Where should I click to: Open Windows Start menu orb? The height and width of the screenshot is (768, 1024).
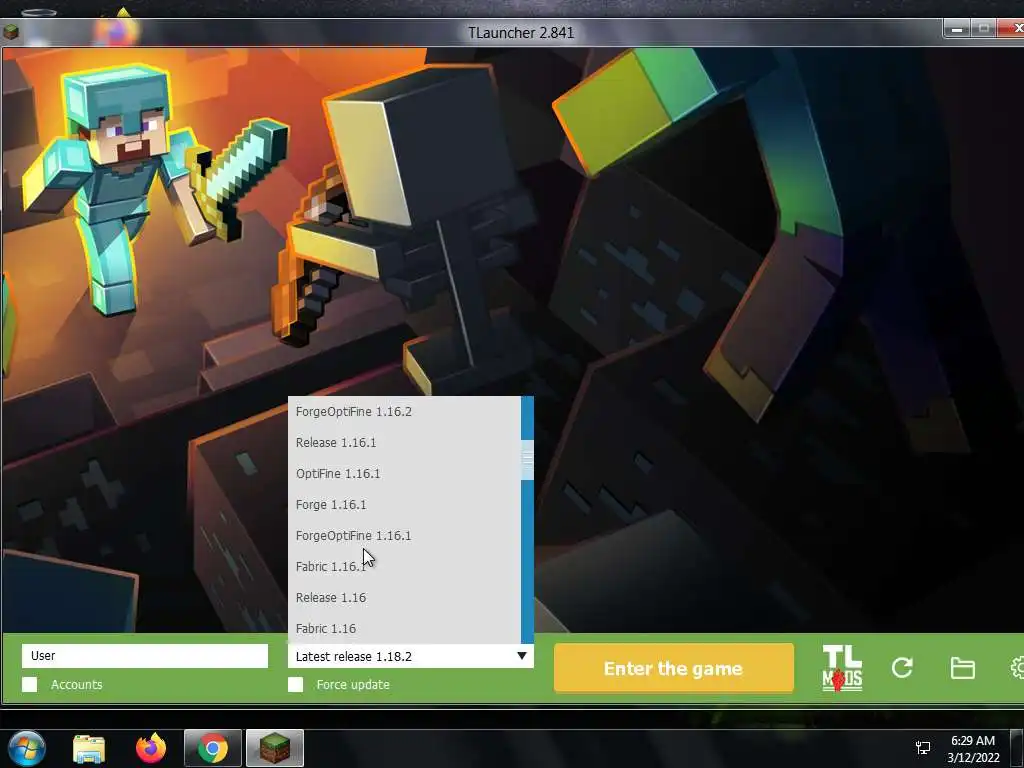pos(27,748)
